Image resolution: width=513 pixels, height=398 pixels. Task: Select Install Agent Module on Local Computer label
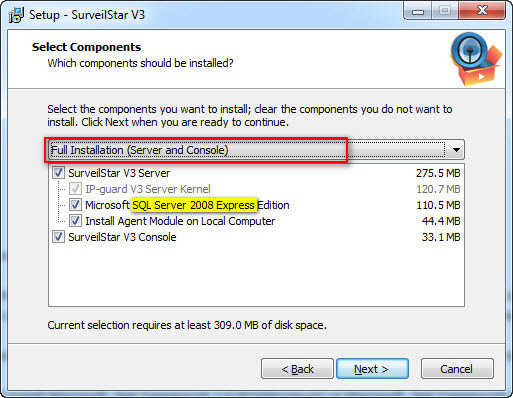pos(180,221)
